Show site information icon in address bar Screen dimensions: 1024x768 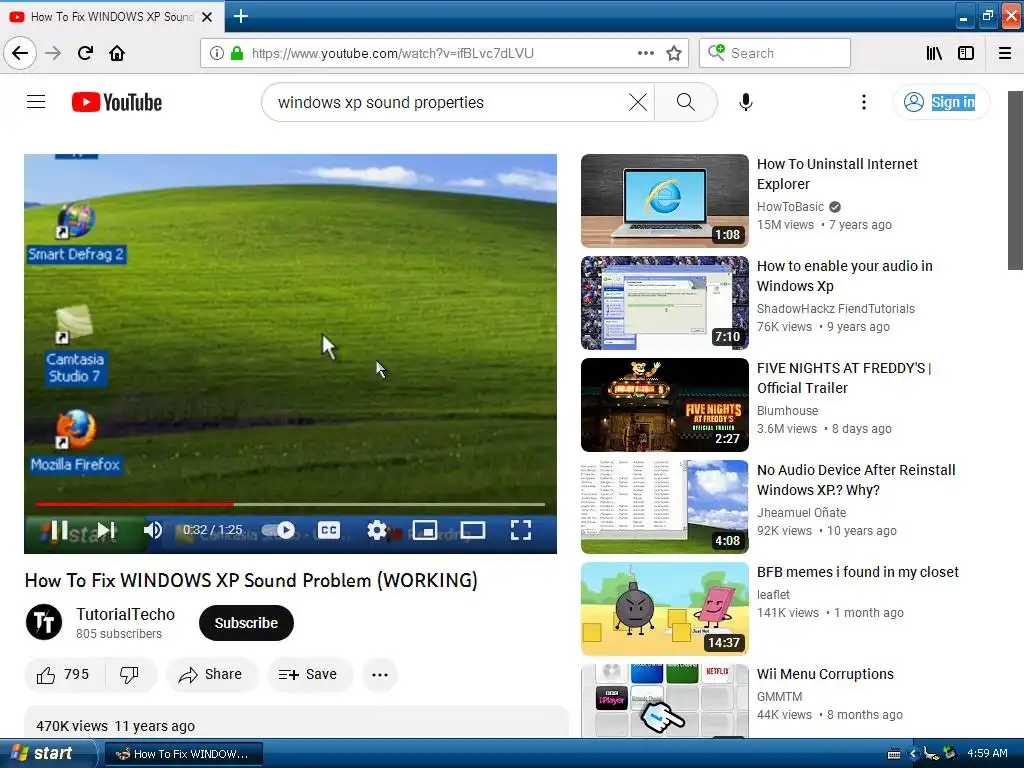click(x=216, y=53)
